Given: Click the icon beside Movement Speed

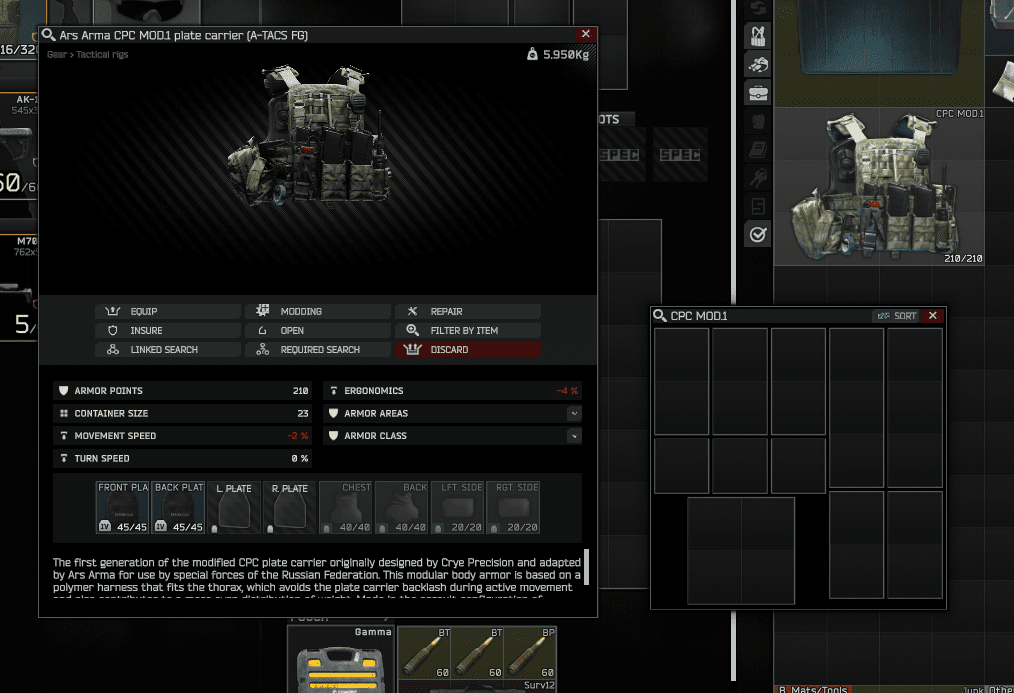Looking at the screenshot, I should 63,436.
